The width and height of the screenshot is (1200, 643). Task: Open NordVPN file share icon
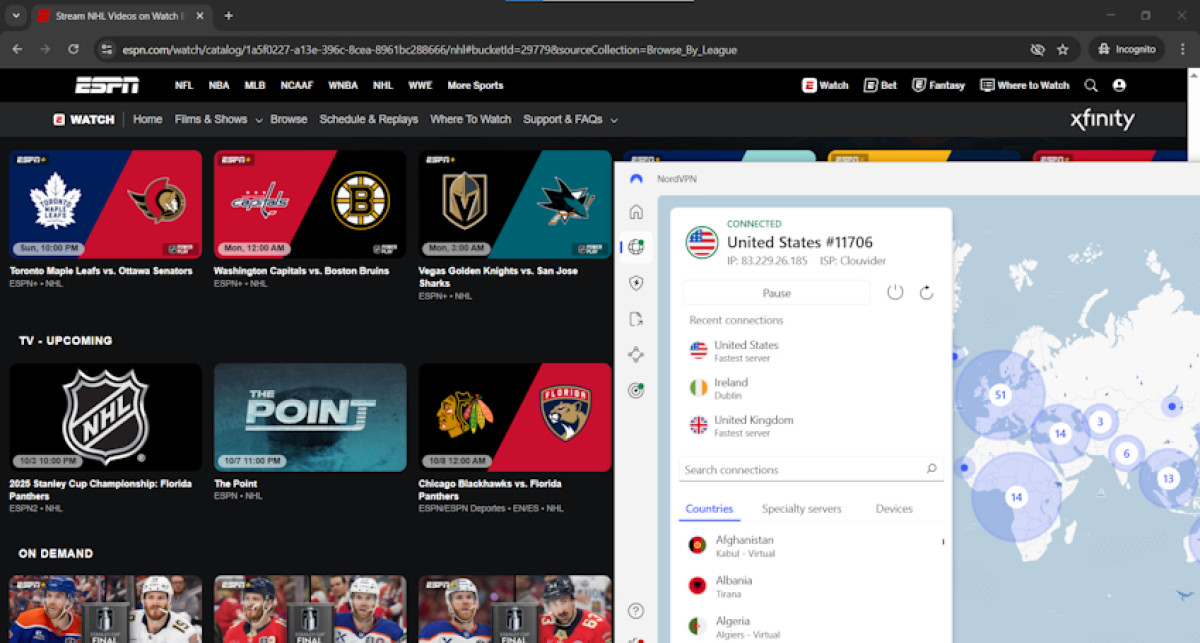coord(636,319)
